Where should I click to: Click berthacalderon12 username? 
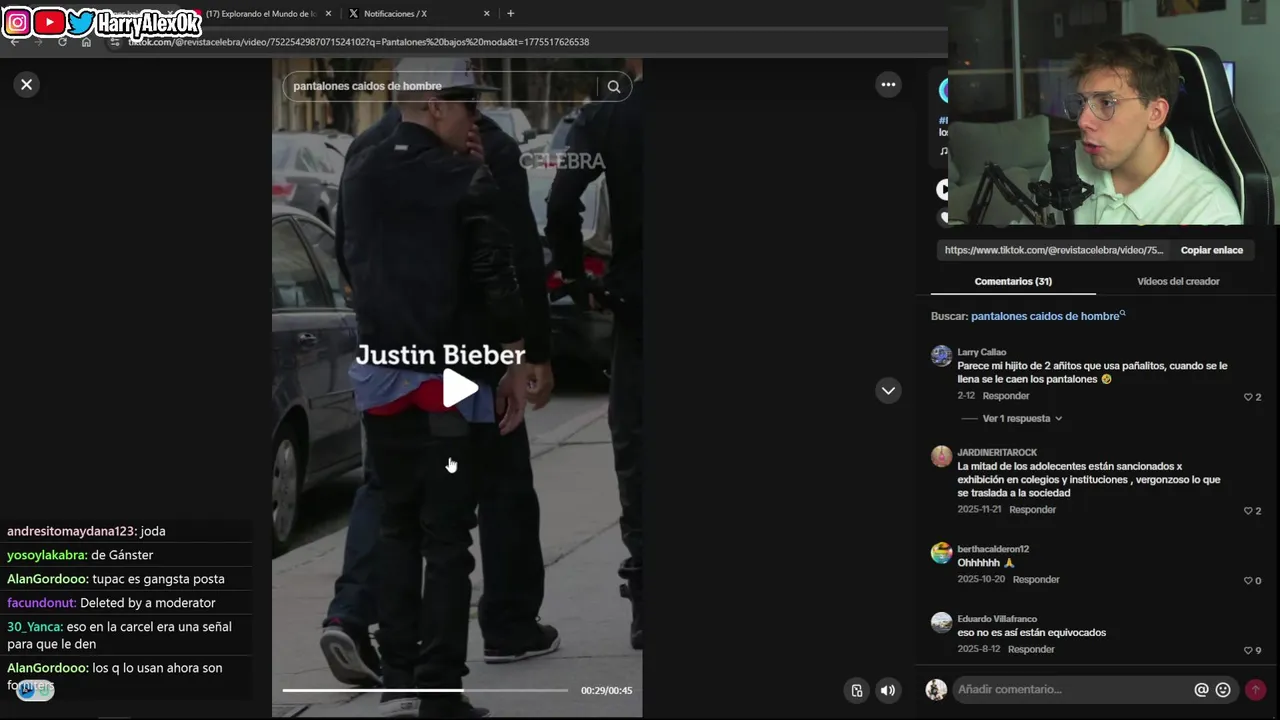click(993, 549)
